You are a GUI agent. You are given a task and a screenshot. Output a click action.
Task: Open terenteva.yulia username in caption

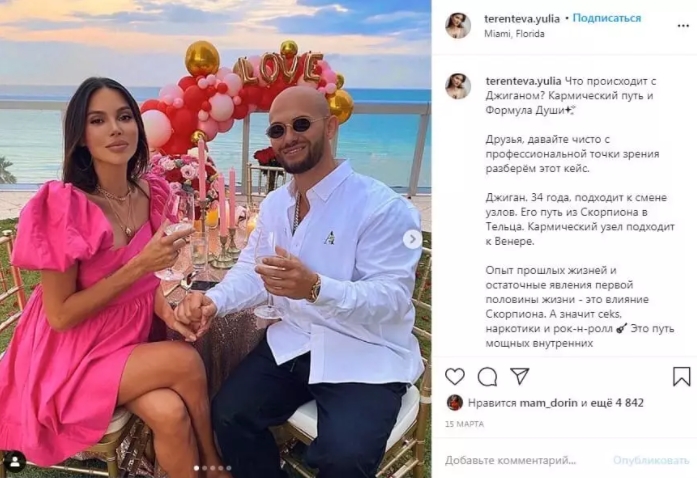524,81
